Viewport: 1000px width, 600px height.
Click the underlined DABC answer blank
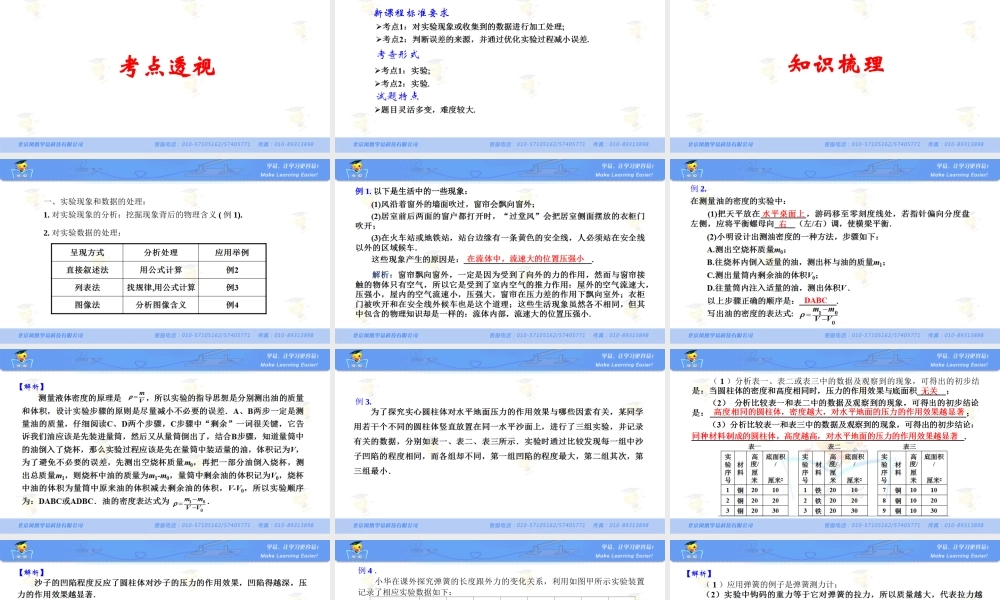point(816,302)
